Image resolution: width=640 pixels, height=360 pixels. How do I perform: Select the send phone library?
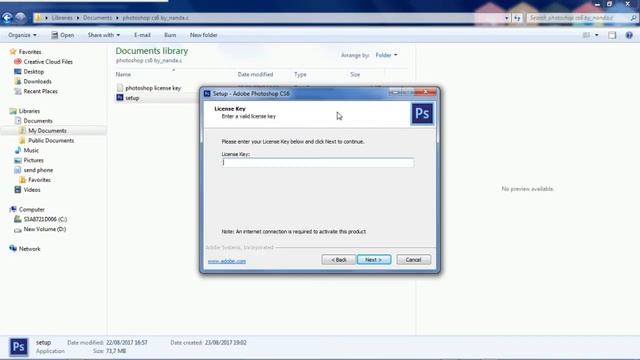[x=38, y=170]
